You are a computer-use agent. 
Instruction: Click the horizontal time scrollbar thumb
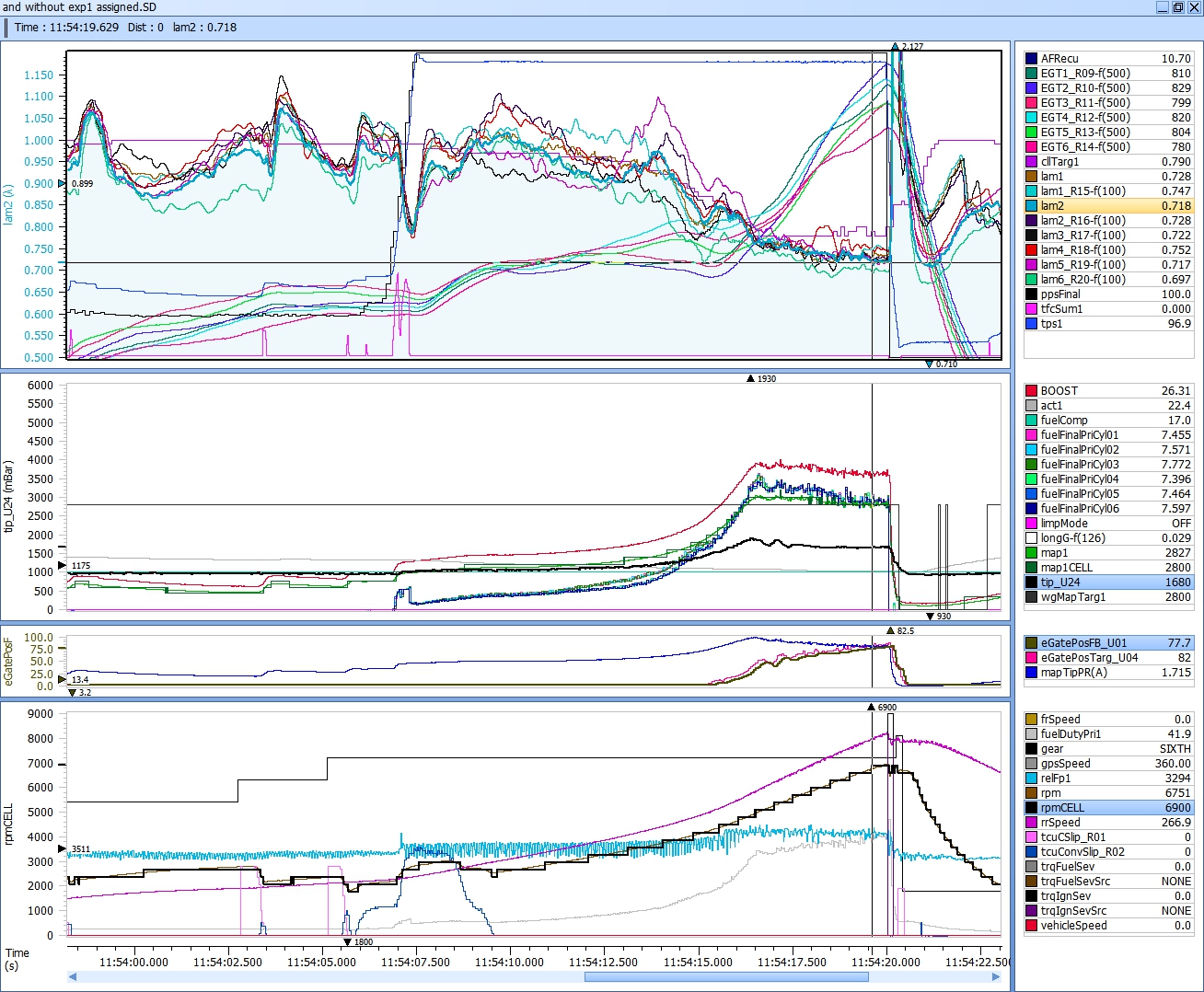coord(725,977)
